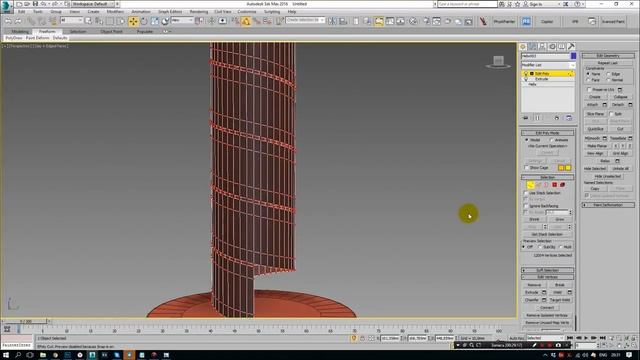Open Windows Start menu
The image size is (640, 360).
6,355
